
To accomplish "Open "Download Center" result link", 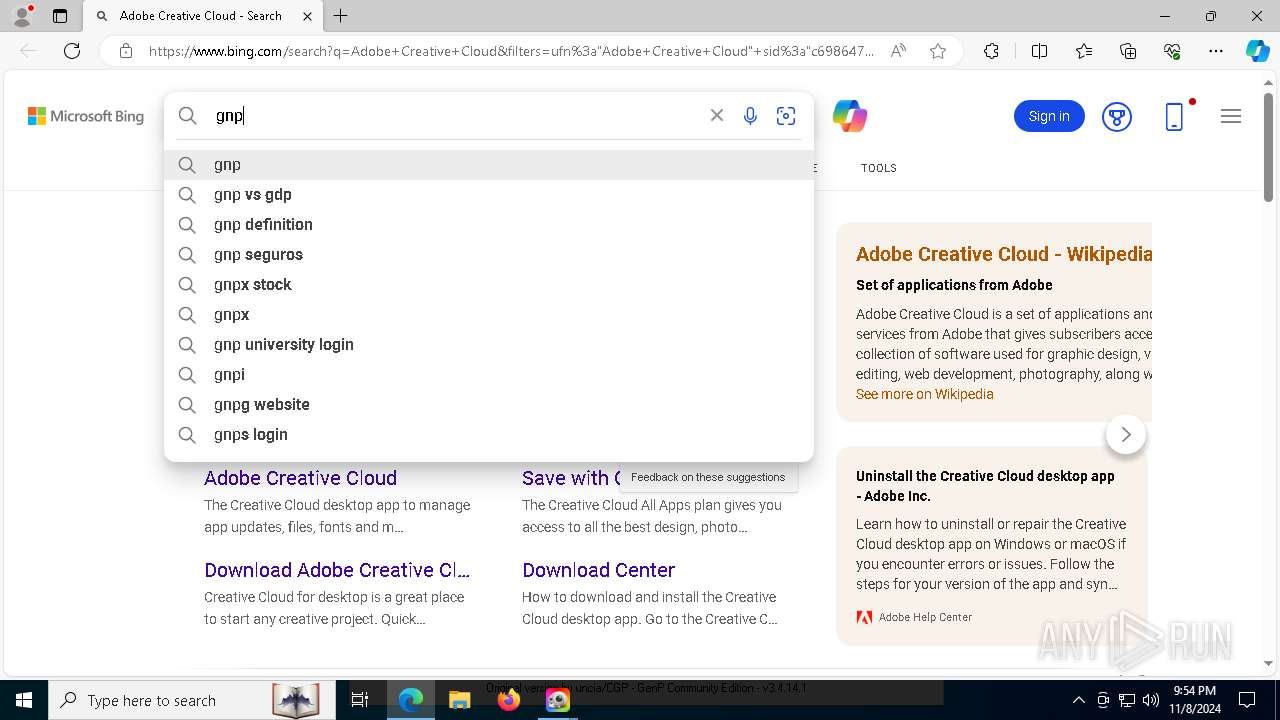I will 599,570.
